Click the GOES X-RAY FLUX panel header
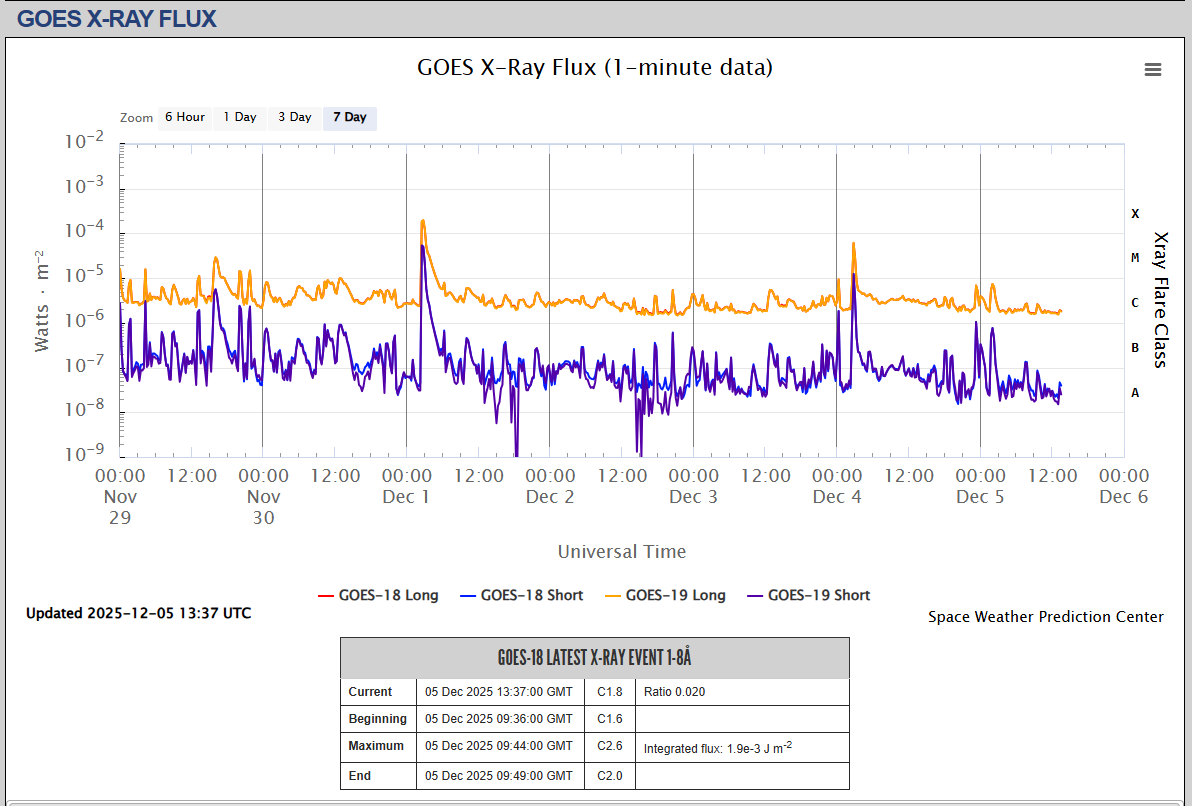Image resolution: width=1192 pixels, height=806 pixels. [117, 18]
